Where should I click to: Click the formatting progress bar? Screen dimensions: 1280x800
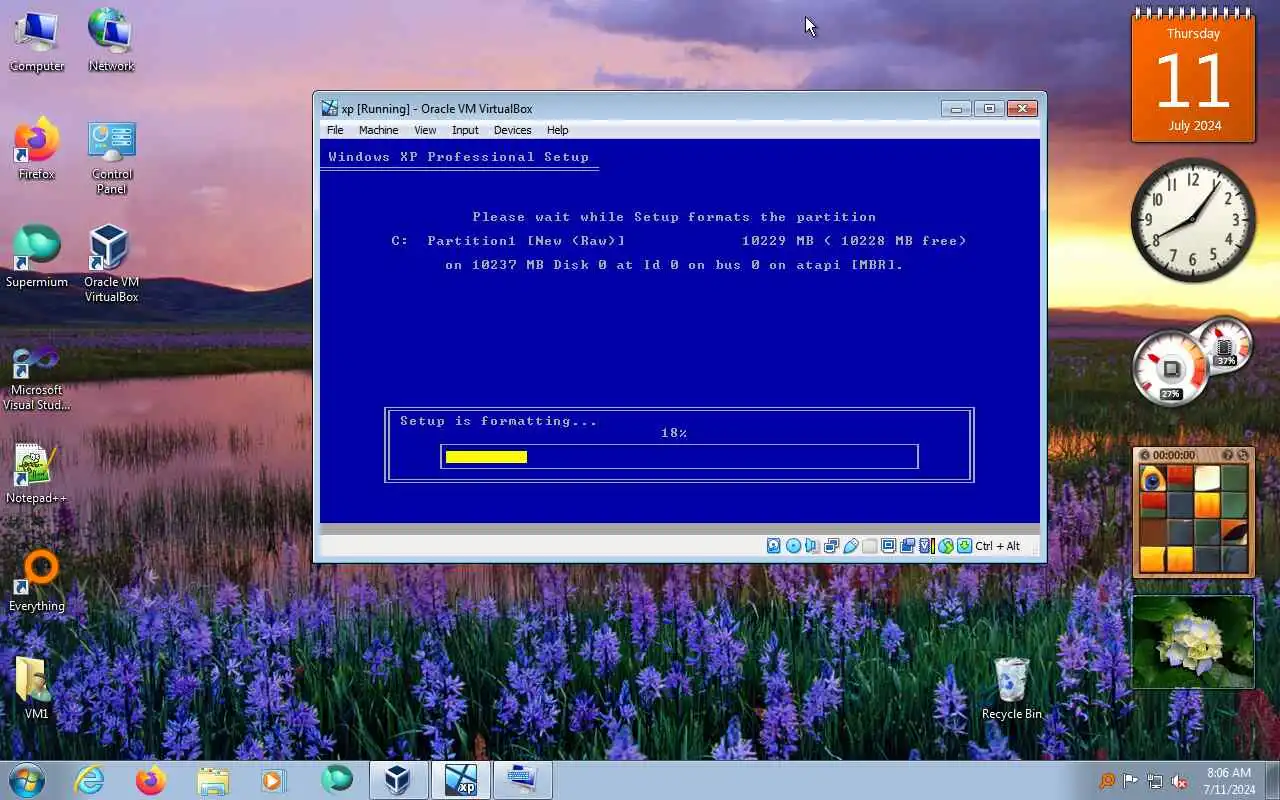[679, 457]
